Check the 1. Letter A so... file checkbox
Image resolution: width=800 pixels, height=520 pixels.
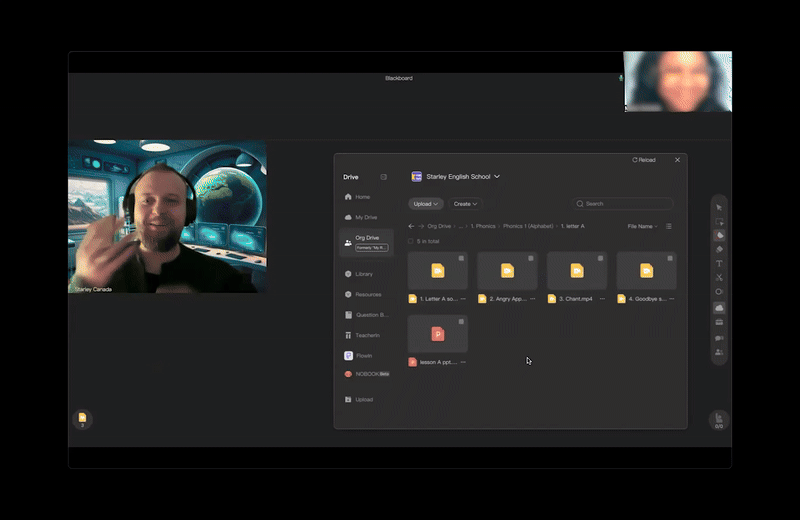pos(461,258)
